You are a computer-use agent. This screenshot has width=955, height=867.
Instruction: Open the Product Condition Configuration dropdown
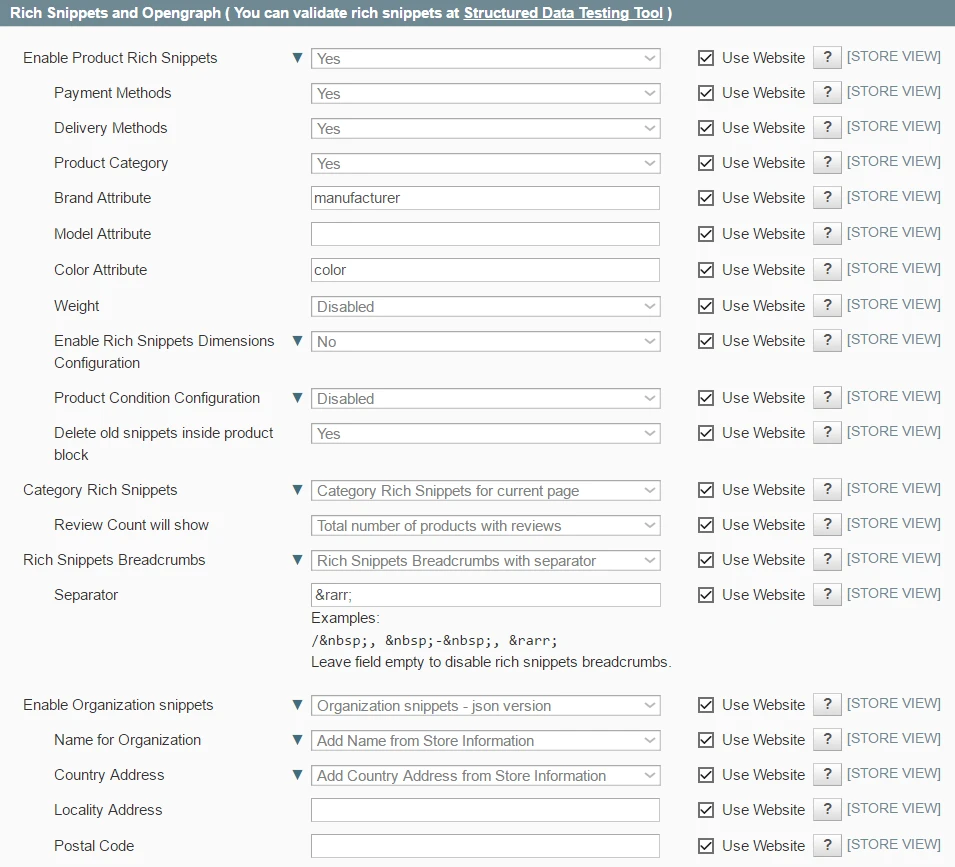click(x=485, y=398)
